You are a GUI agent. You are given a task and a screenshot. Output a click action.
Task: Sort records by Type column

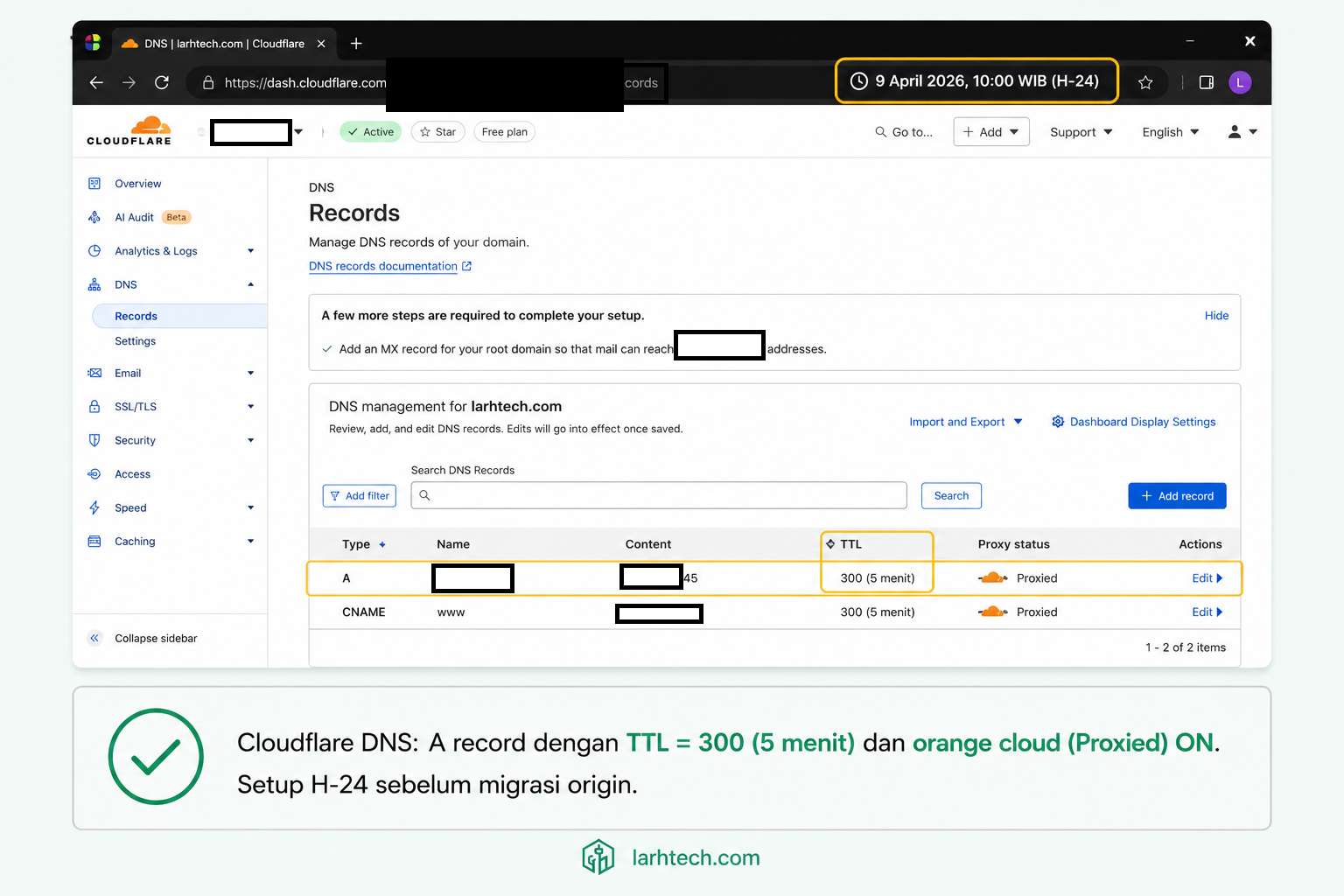pyautogui.click(x=363, y=544)
